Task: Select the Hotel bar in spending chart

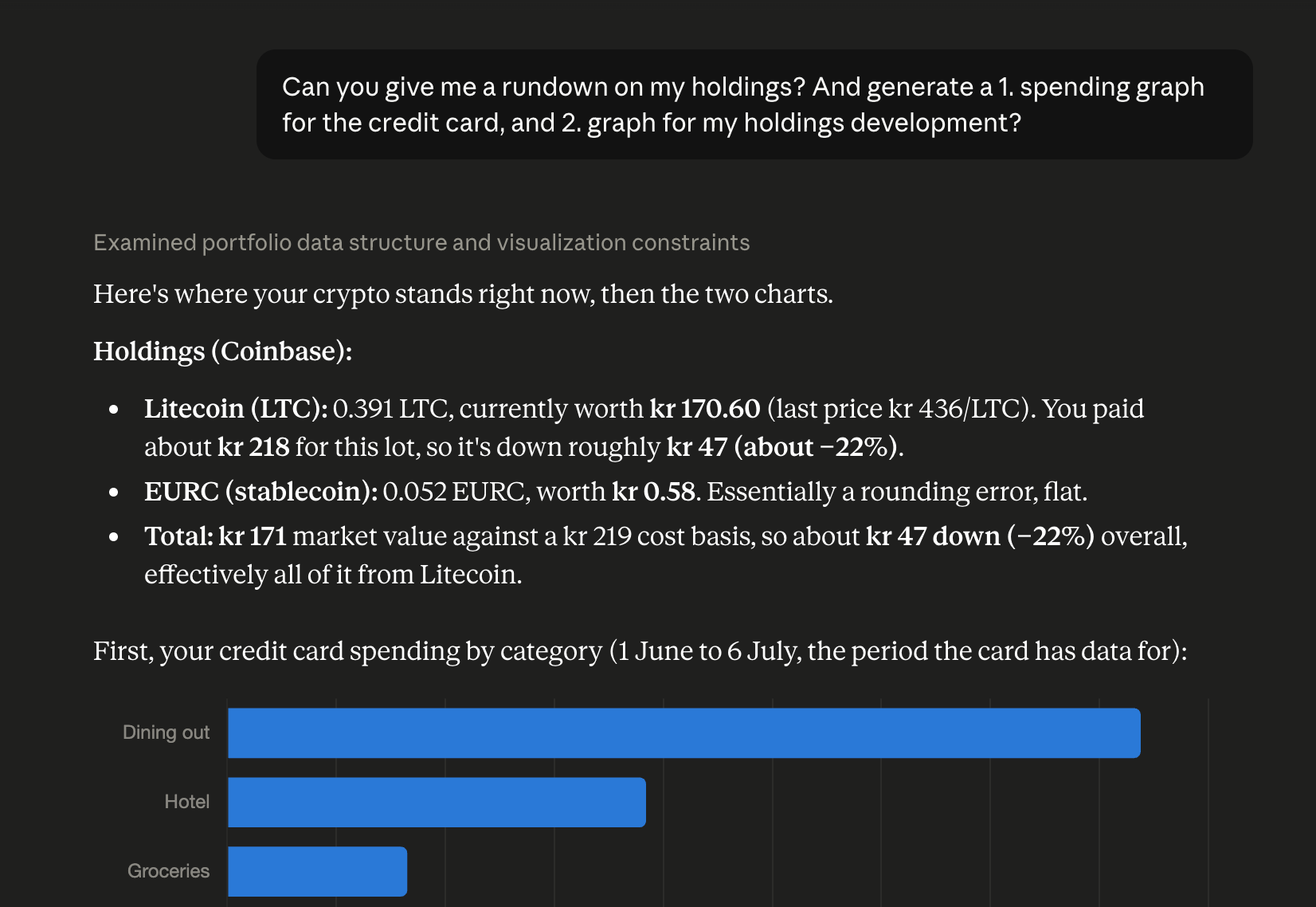Action: [437, 802]
